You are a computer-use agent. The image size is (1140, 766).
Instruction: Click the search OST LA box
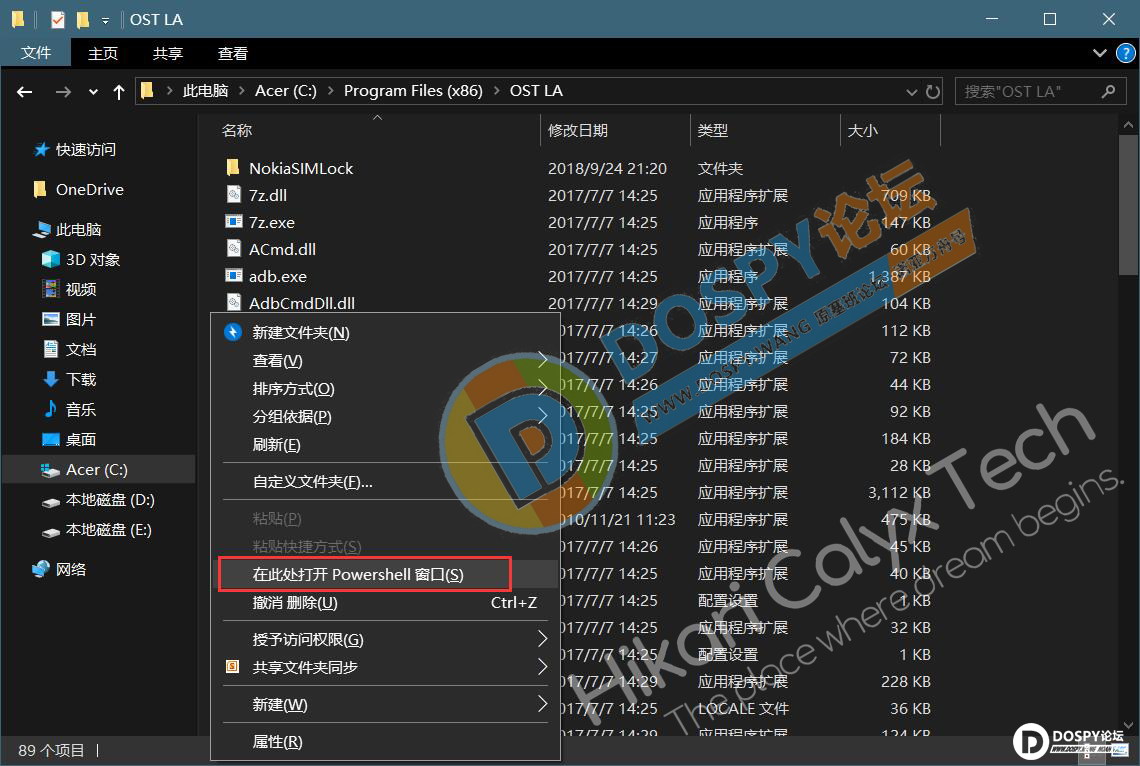point(1028,91)
